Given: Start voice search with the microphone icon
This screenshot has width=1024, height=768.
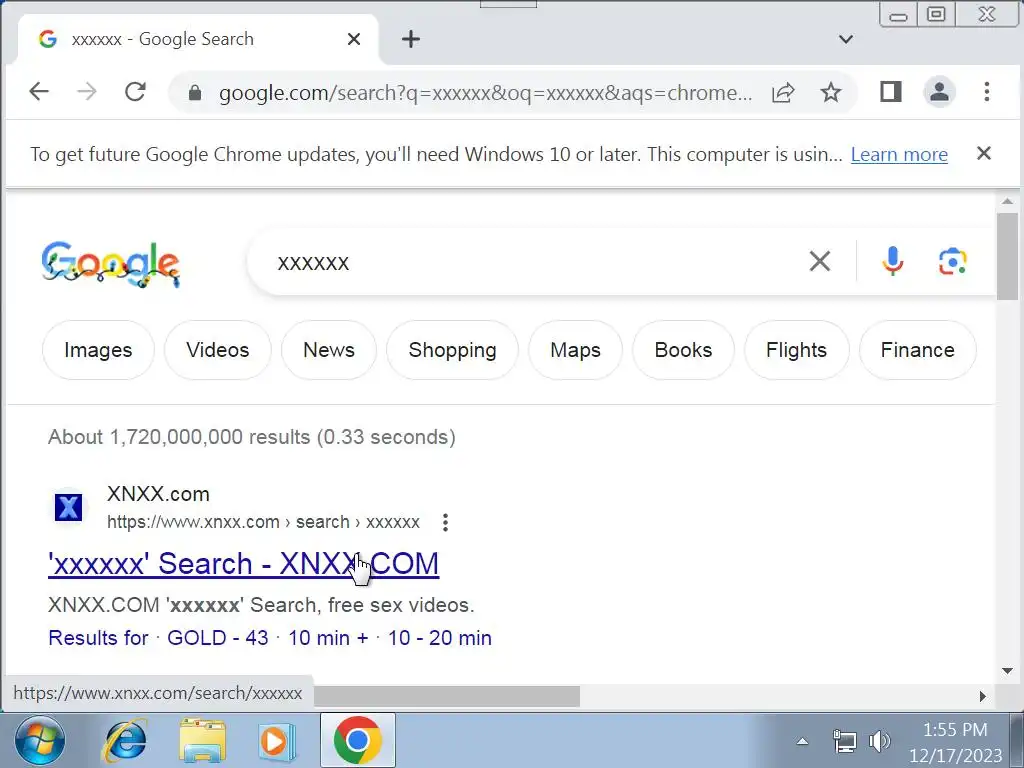Looking at the screenshot, I should pos(893,262).
